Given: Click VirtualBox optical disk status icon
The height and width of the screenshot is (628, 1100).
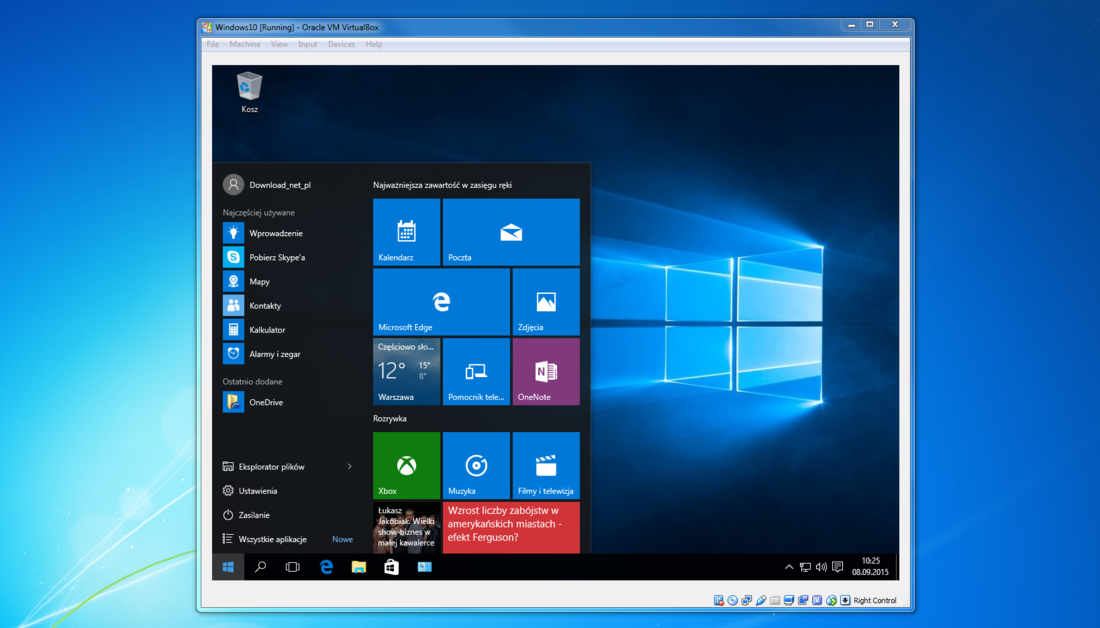Looking at the screenshot, I should pos(732,600).
